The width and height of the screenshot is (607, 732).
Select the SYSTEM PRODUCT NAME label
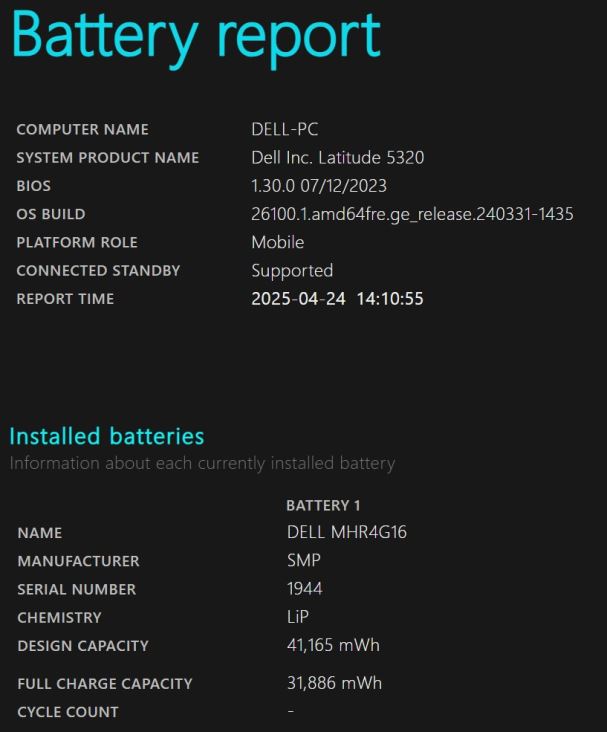[108, 158]
